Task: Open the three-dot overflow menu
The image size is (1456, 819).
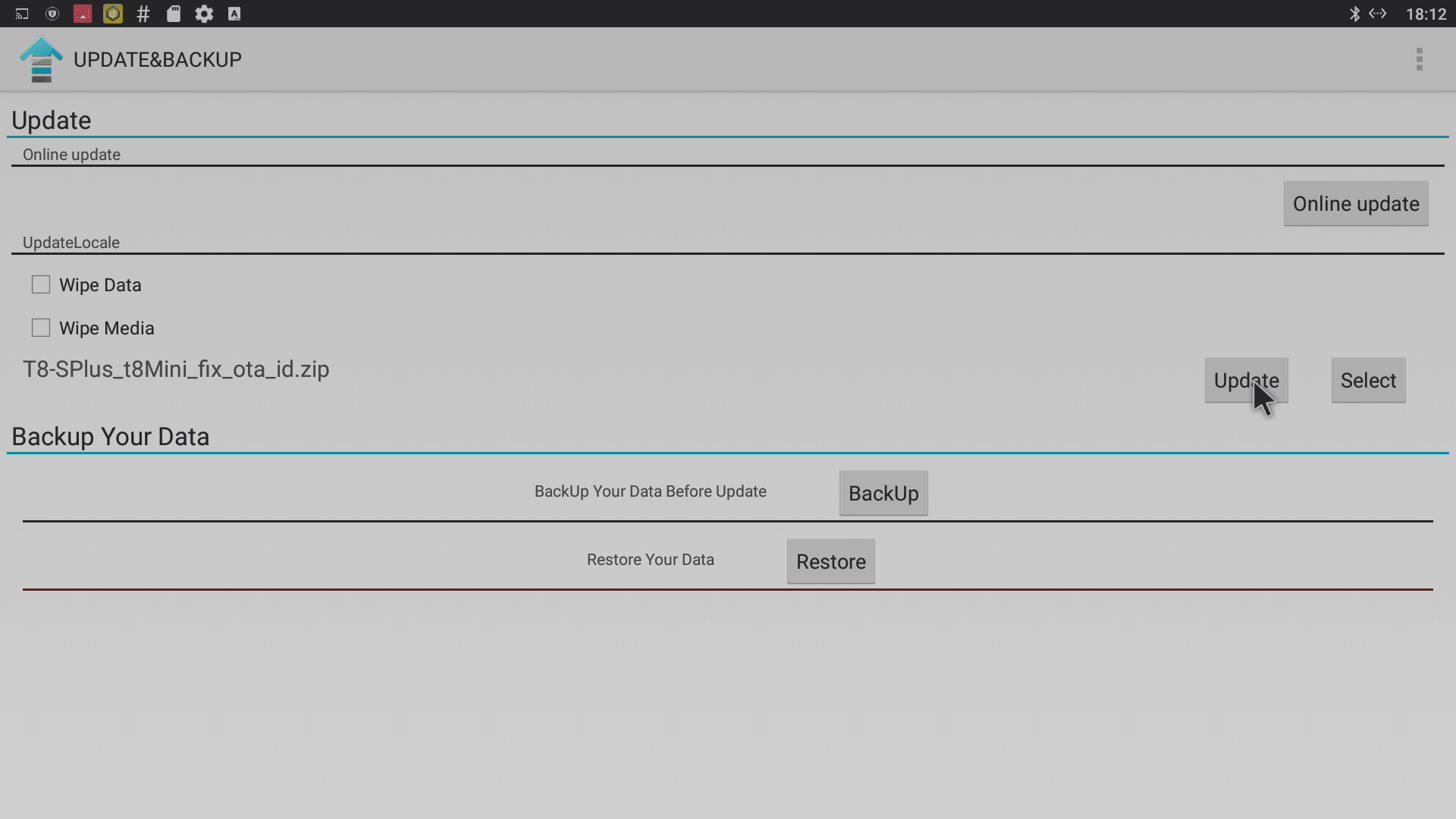Action: pos(1419,59)
